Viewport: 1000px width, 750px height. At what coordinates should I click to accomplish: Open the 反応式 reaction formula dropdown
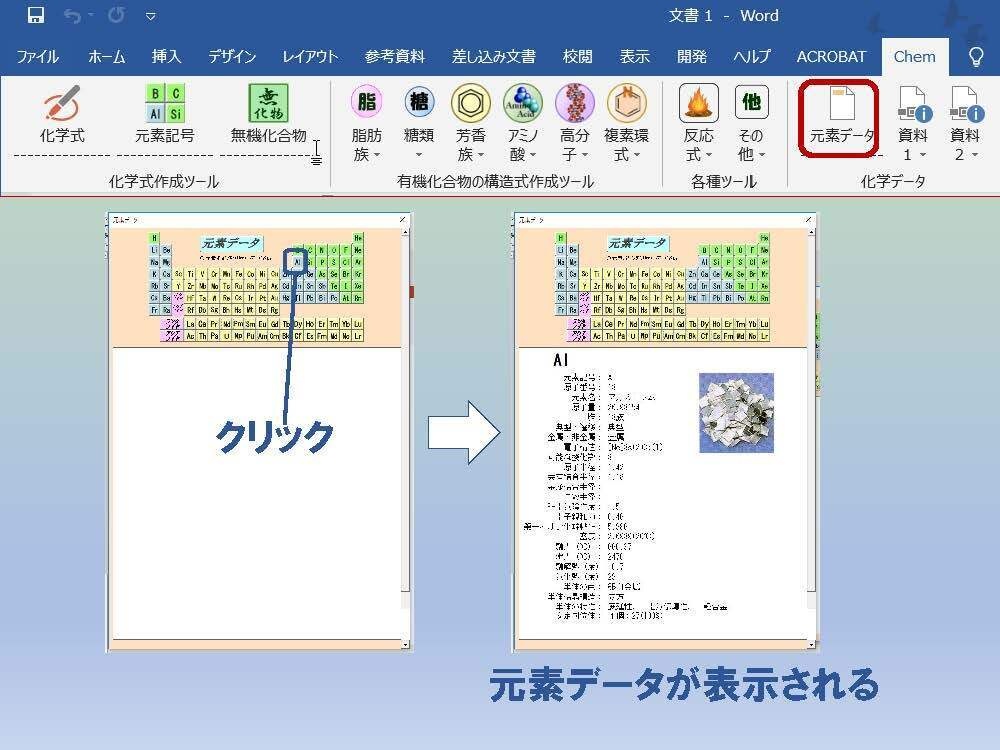coord(698,124)
